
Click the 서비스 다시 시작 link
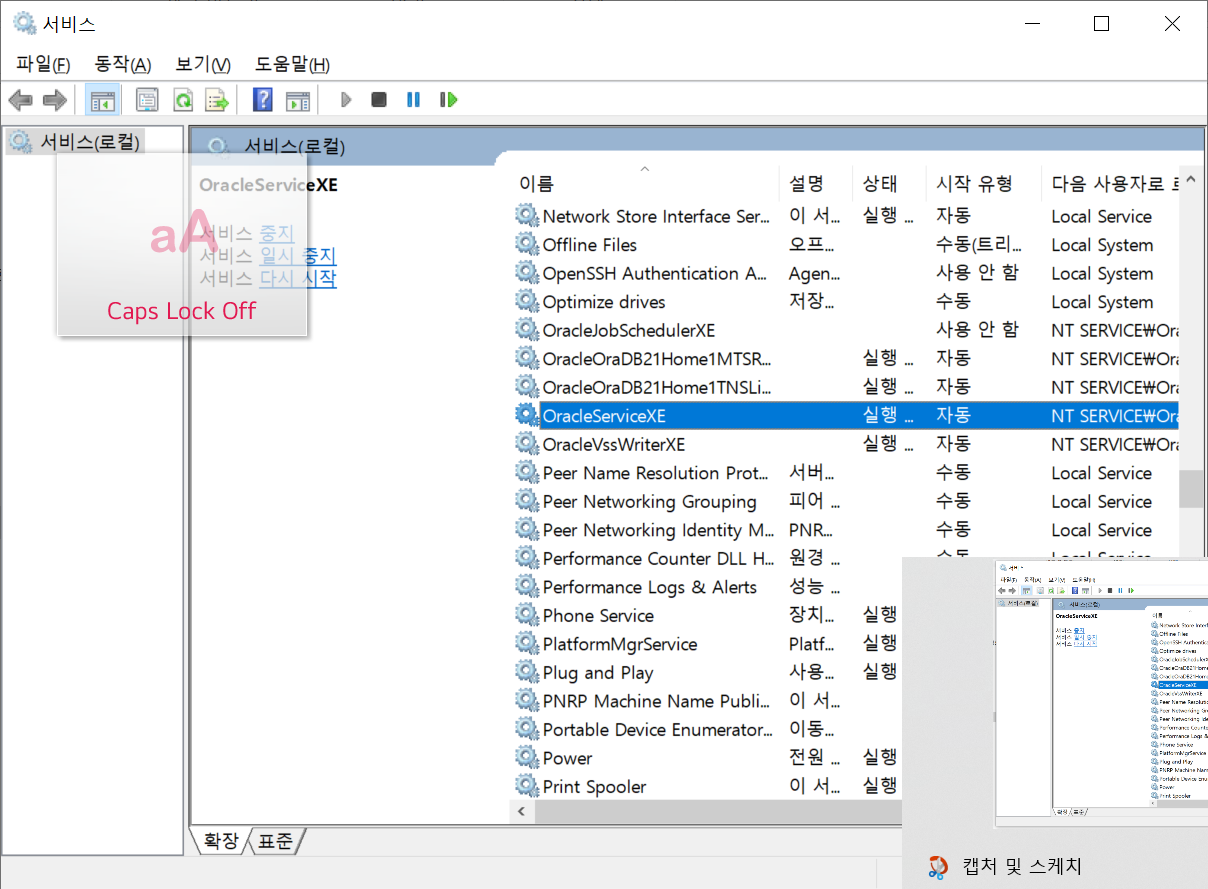pos(298,279)
